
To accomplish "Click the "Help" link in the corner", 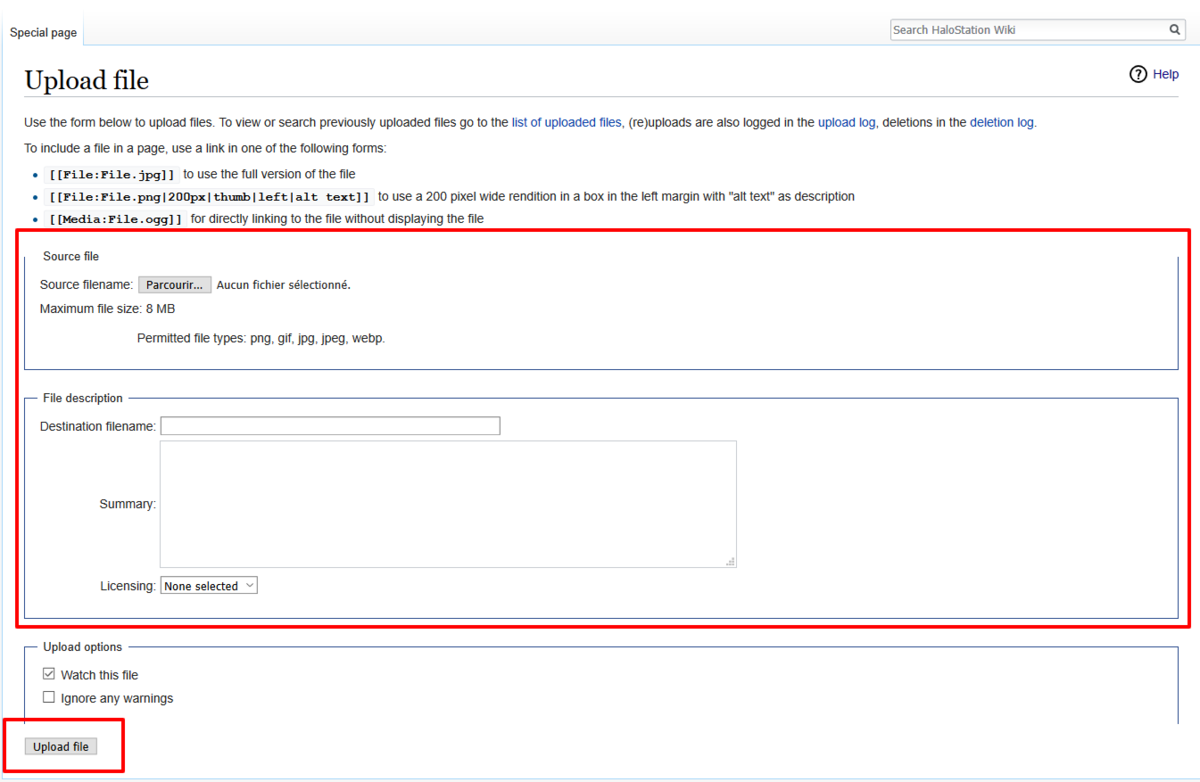I will [x=1166, y=74].
